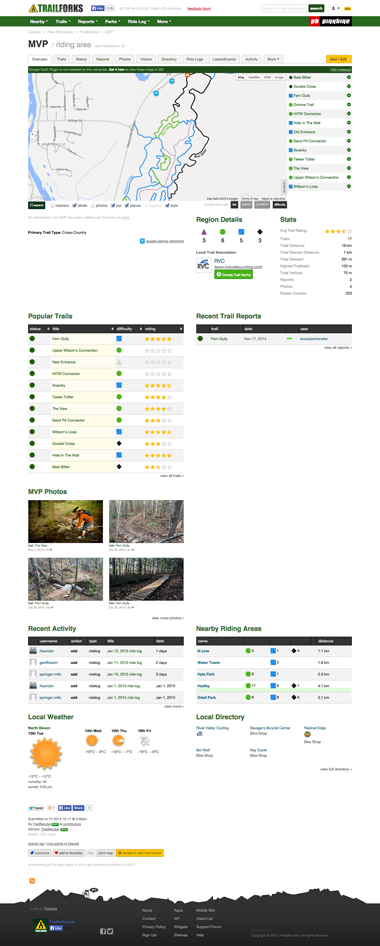380x946 pixels.
Task: Click the Fern Gully green status dot in Popular Trails
Action: click(32, 339)
